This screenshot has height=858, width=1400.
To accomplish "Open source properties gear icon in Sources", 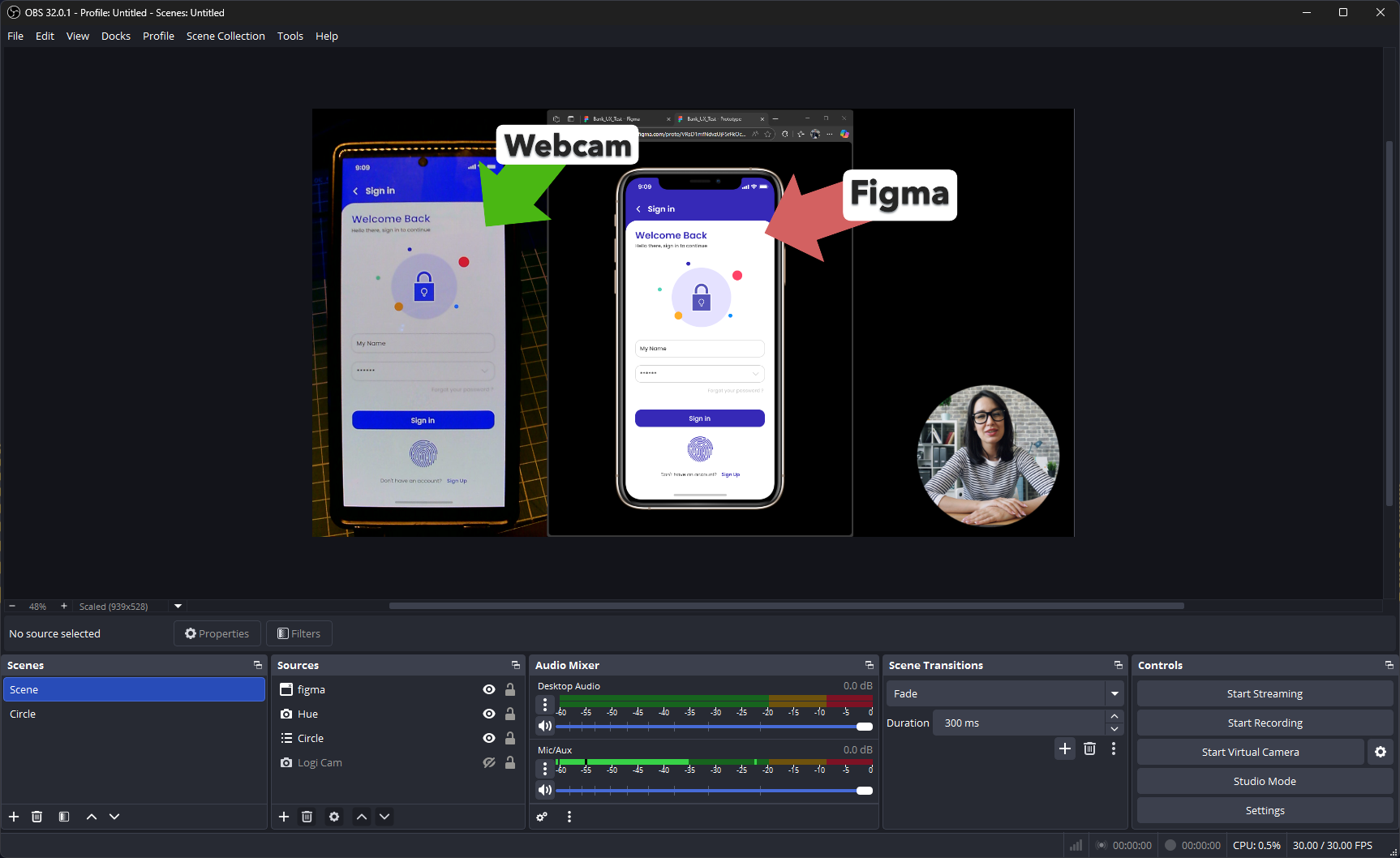I will [334, 817].
